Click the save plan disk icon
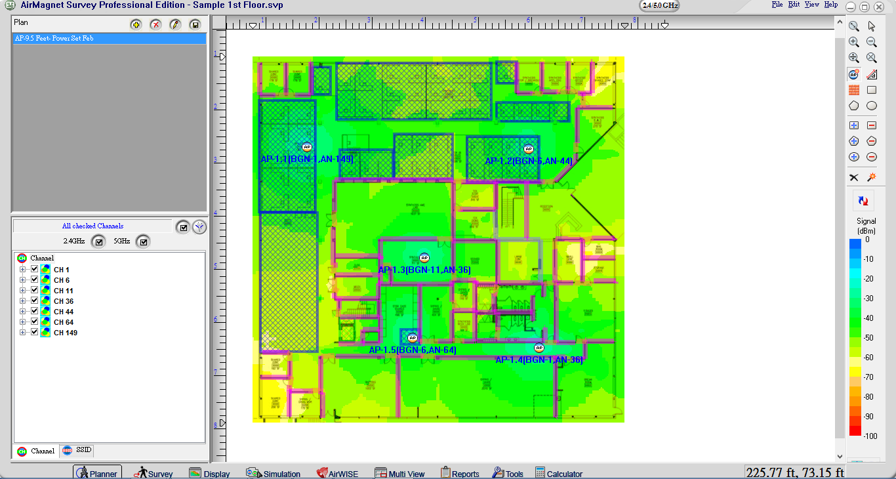The width and height of the screenshot is (896, 479). click(195, 24)
